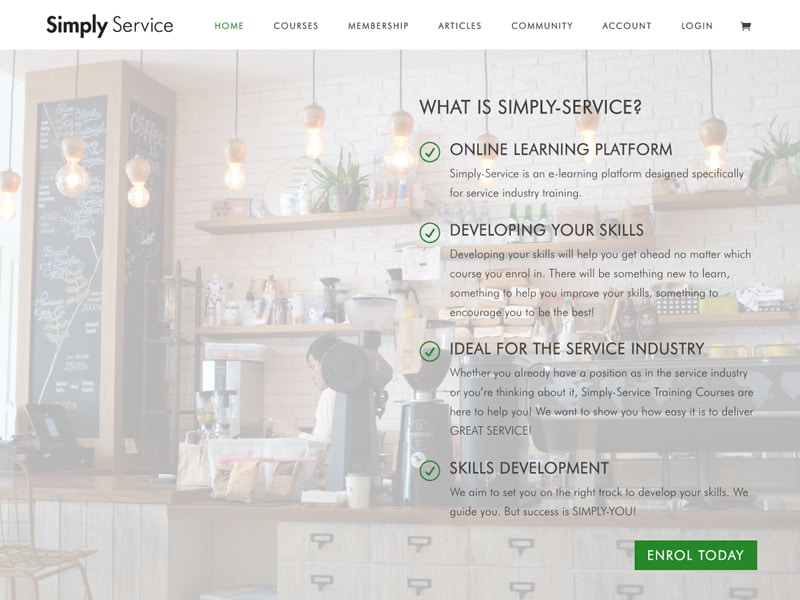Click the Online Learning Platform heading
This screenshot has width=800, height=600.
(561, 149)
